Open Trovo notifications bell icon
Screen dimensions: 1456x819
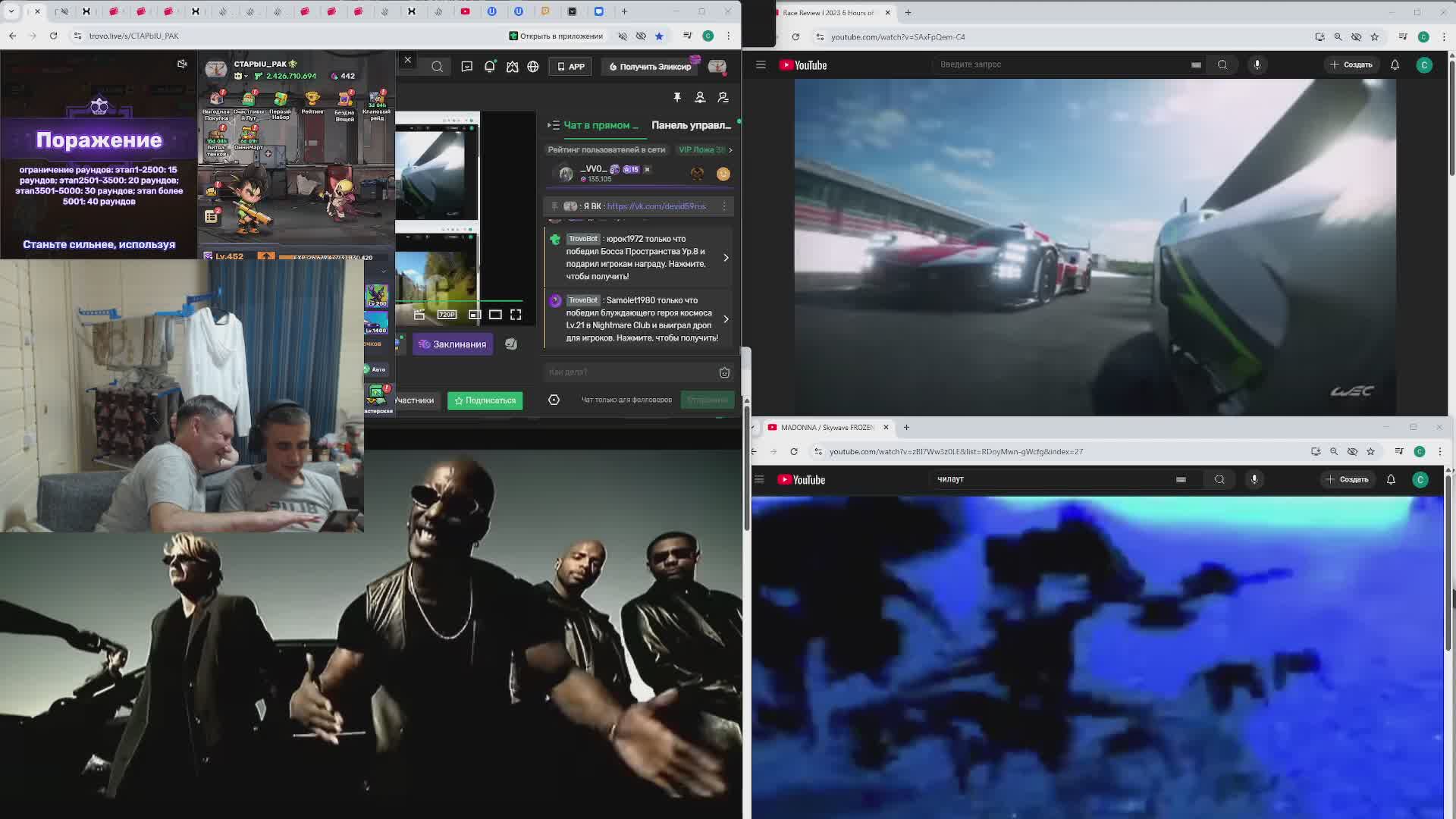coord(490,67)
